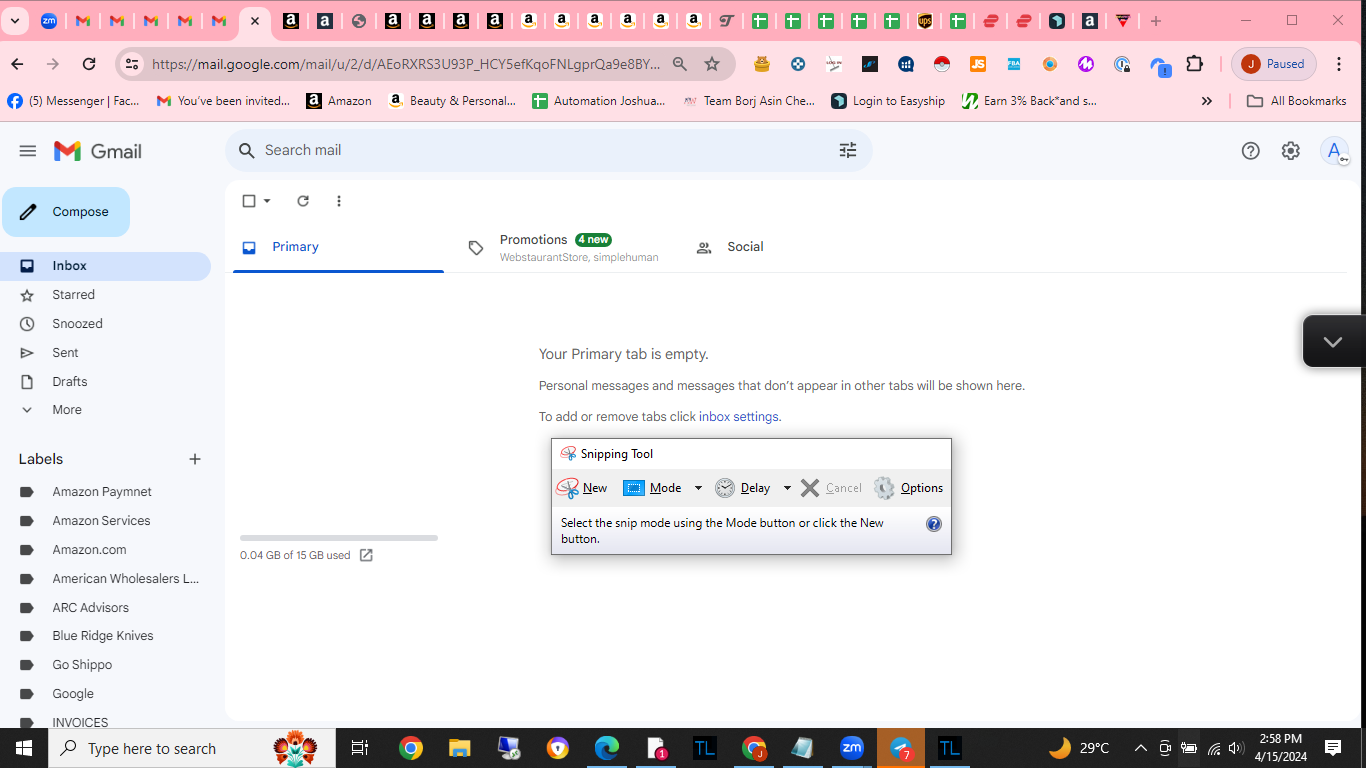Open the select dropdown arrow beside checkbox
The height and width of the screenshot is (768, 1366).
(x=267, y=201)
